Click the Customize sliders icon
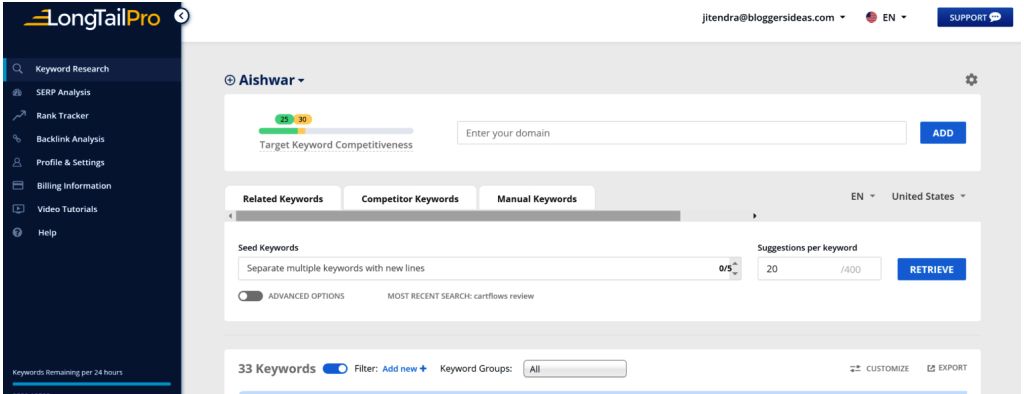 click(x=856, y=369)
